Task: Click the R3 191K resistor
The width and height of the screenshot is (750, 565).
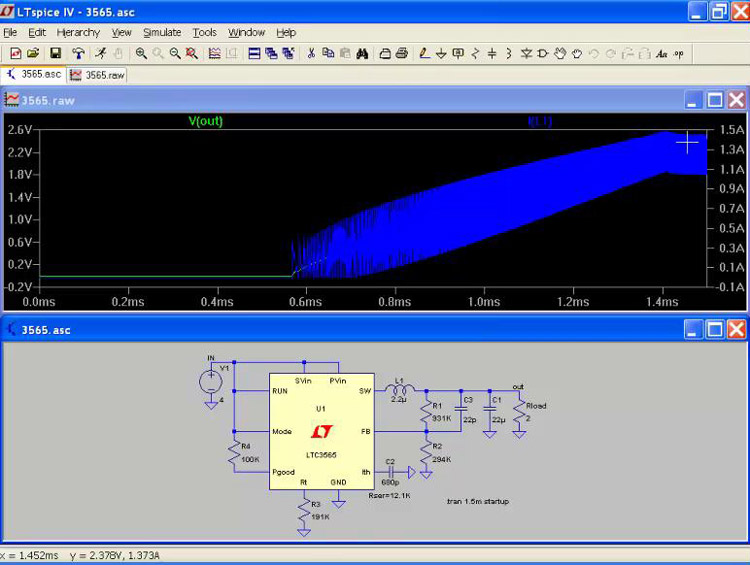Action: click(304, 511)
